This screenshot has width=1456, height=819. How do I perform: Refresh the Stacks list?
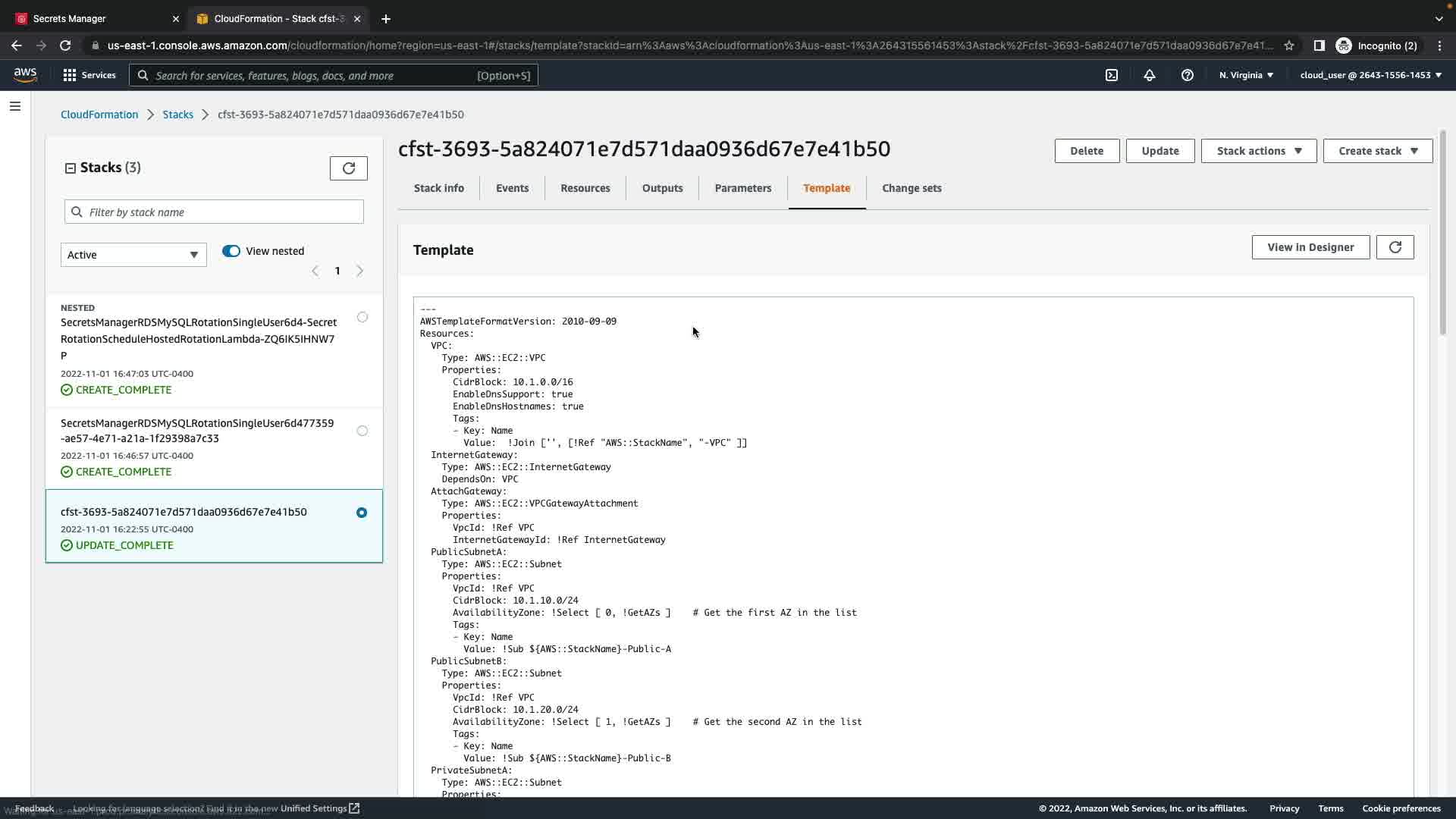point(349,168)
